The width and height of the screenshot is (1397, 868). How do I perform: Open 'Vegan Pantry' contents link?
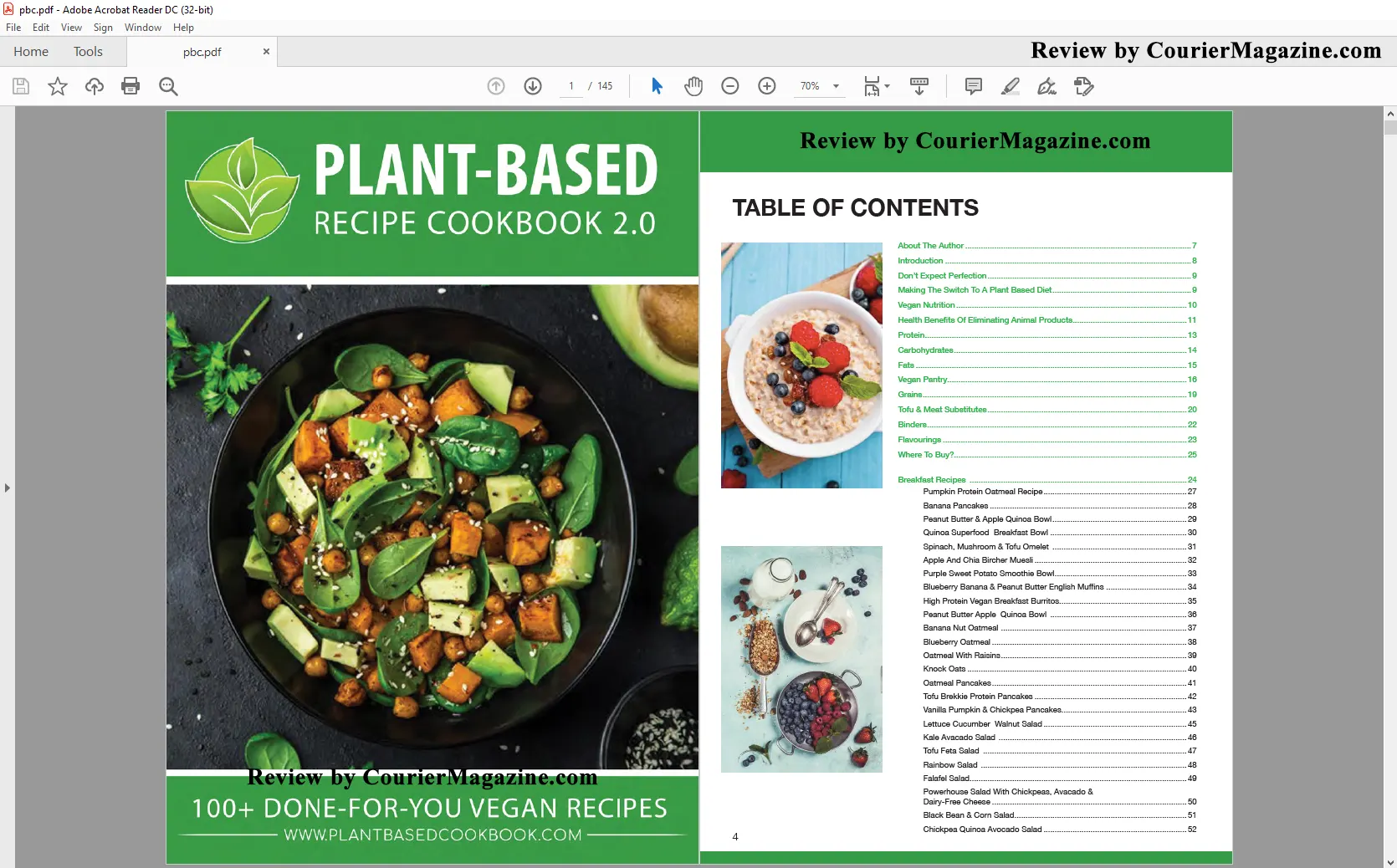pyautogui.click(x=1047, y=380)
